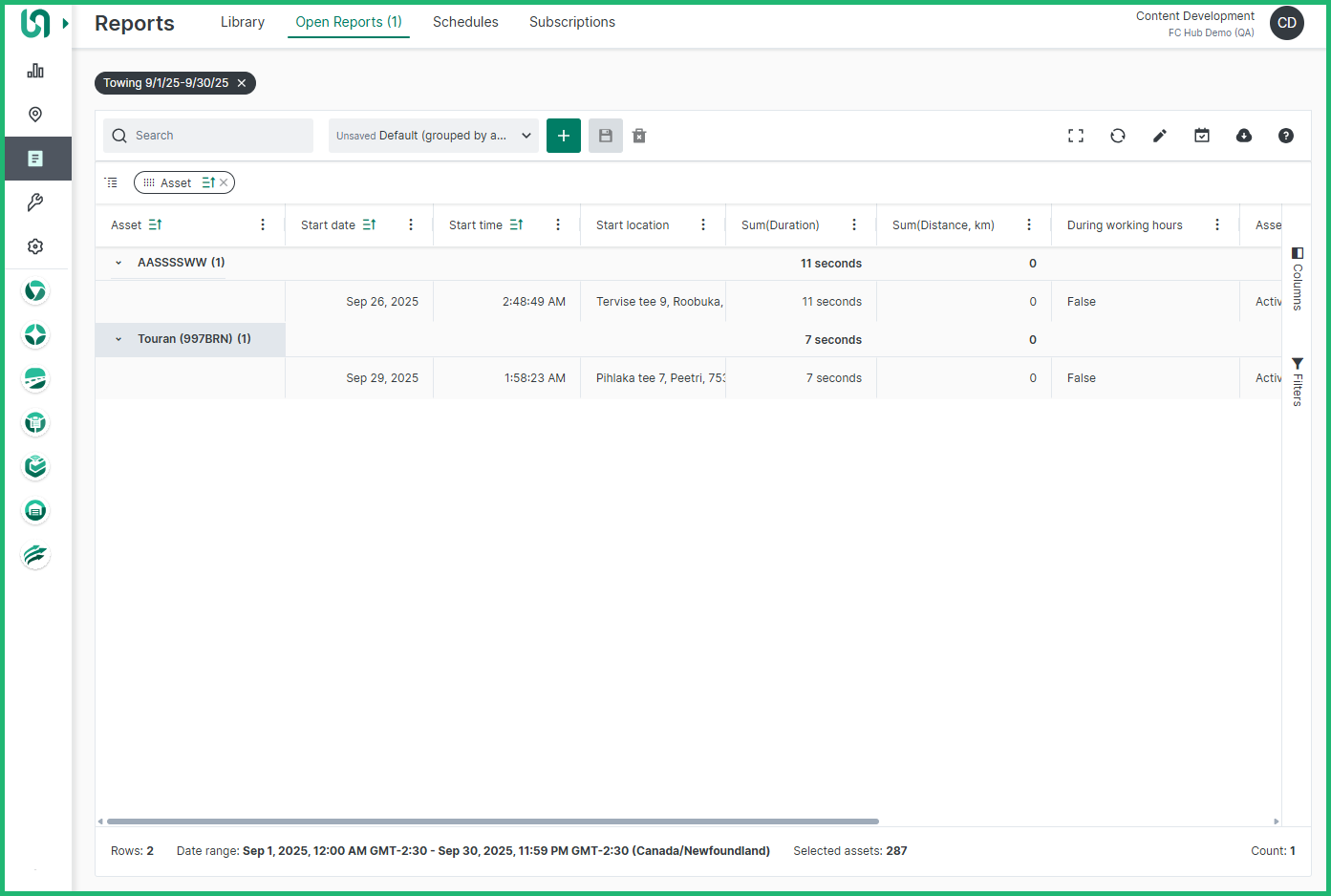
Task: Download report using cloud download icon
Action: [x=1244, y=136]
